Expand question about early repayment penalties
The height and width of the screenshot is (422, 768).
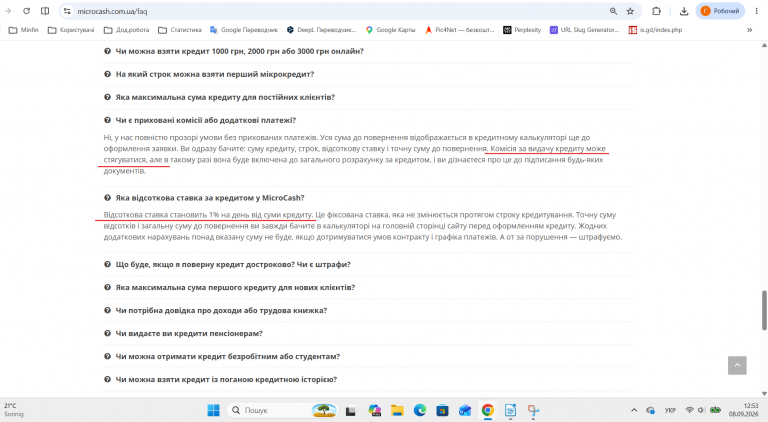coord(227,264)
